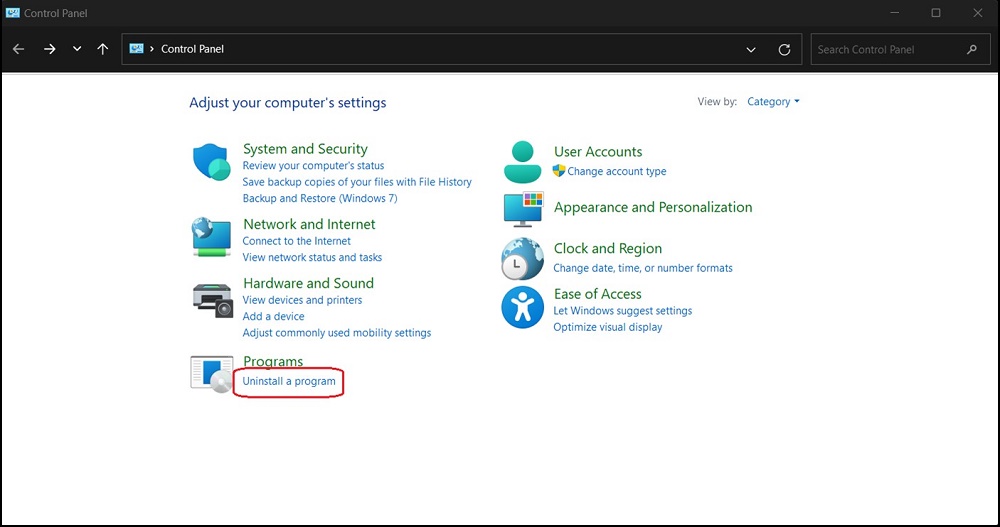Click the Control Panel breadcrumb in address bar
Viewport: 1000px width, 527px height.
pos(192,48)
